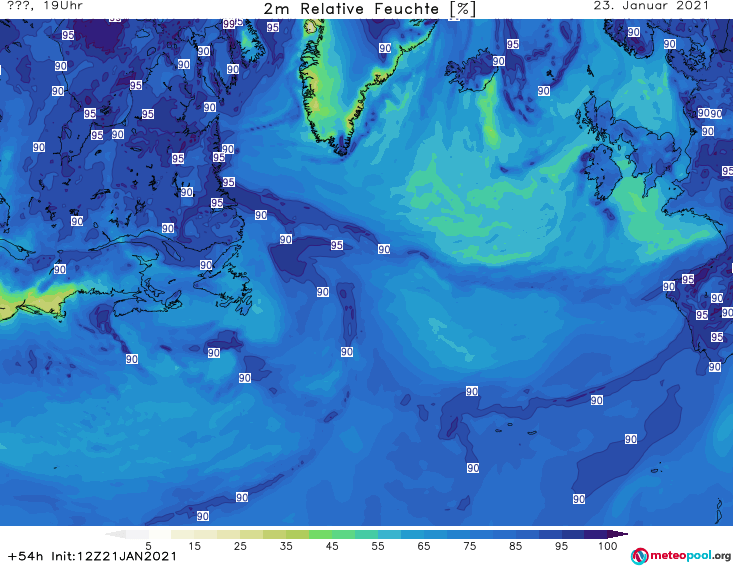733x566 pixels.
Task: Click the dark purple arrow end of legend
Action: click(618, 534)
